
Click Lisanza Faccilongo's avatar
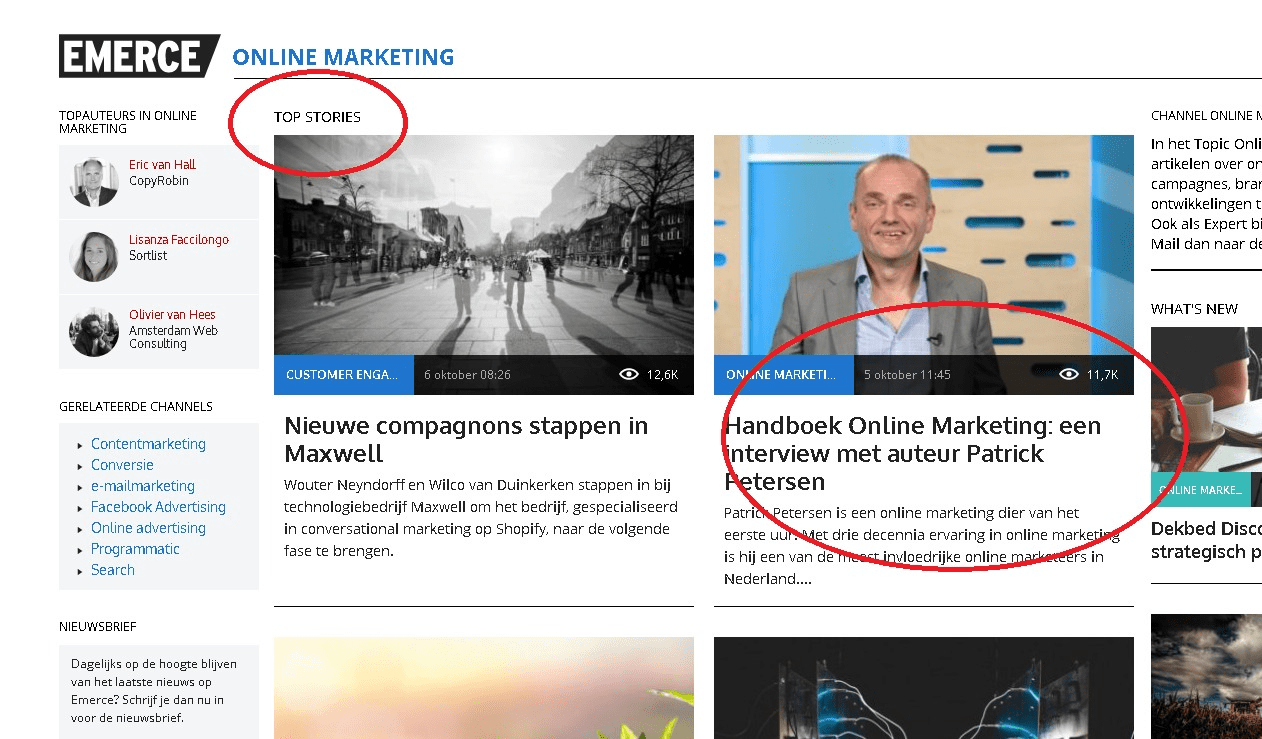coord(94,257)
